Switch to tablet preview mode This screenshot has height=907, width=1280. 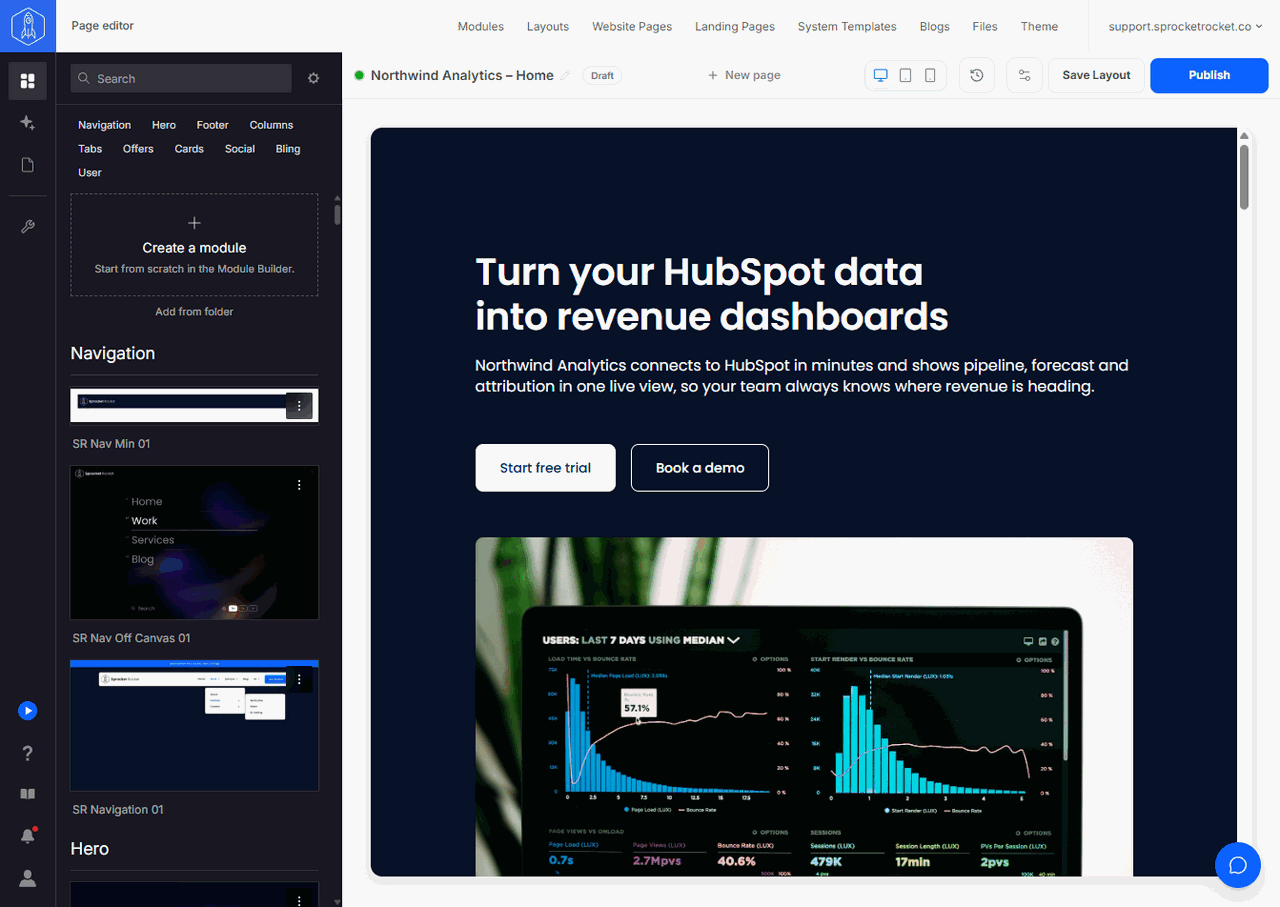(x=906, y=75)
